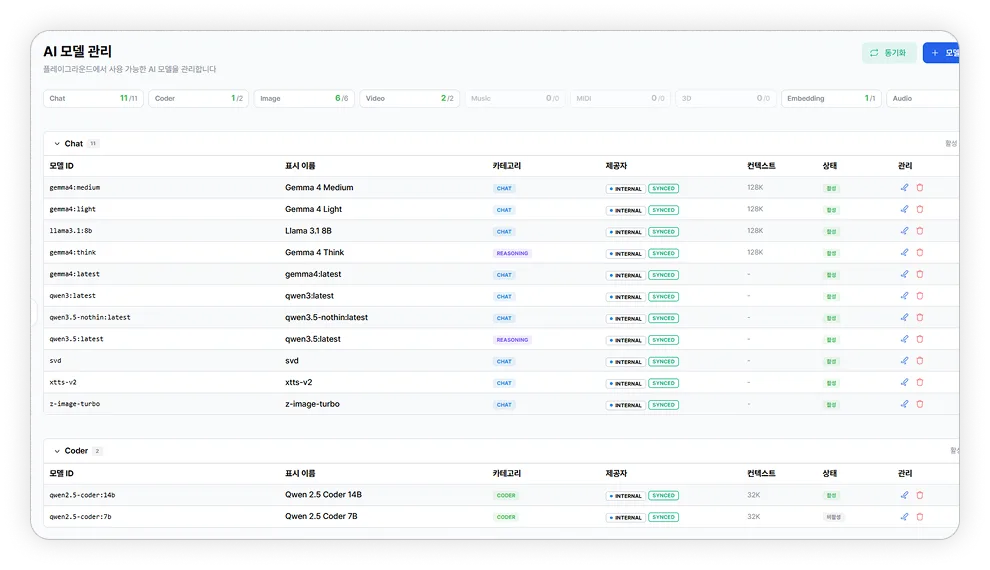Edit the xtts-v2 model
This screenshot has width=990, height=570.
904,382
